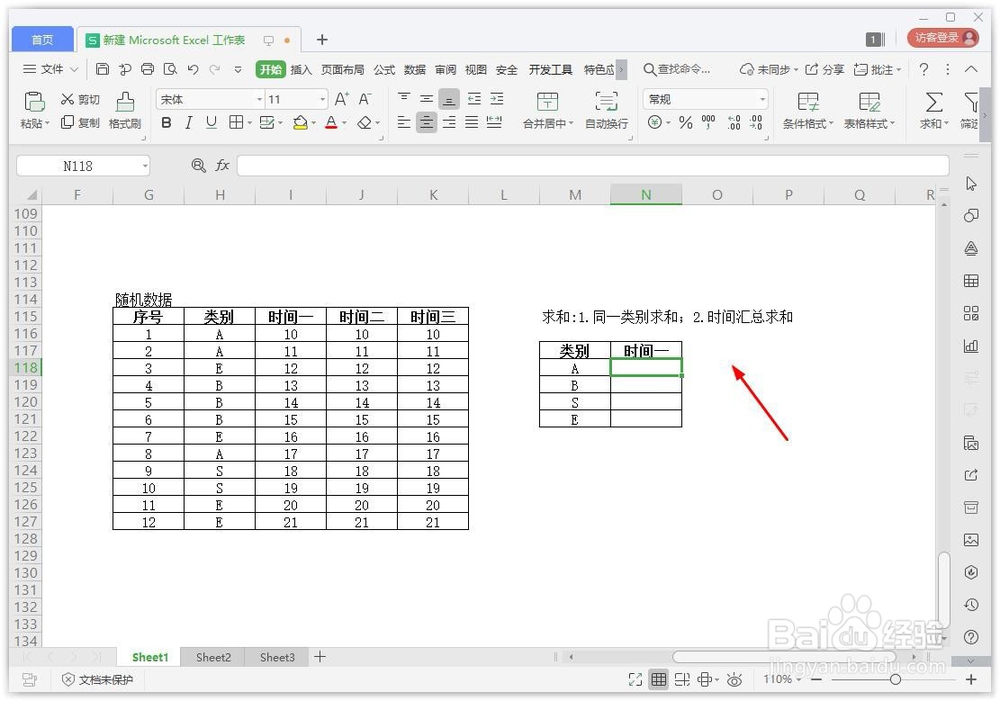Open a new document tab with plus
The width and height of the screenshot is (1000, 701).
click(x=322, y=40)
